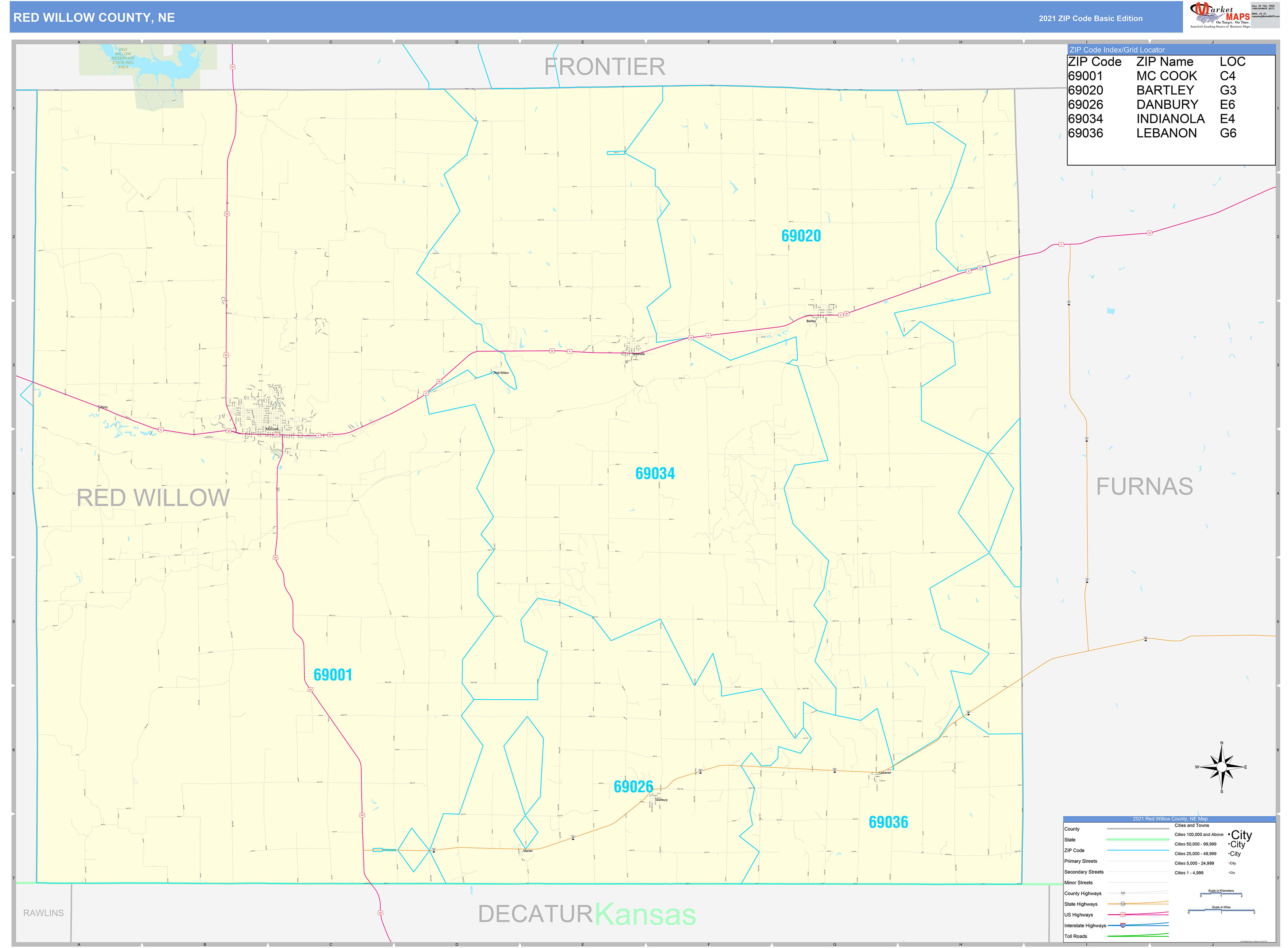Select the State Highways orange line symbol

(1123, 904)
